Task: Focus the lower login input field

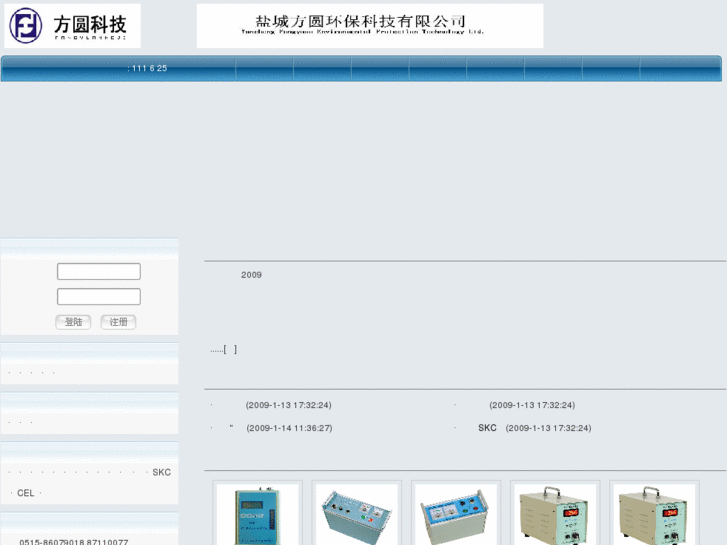Action: (99, 296)
